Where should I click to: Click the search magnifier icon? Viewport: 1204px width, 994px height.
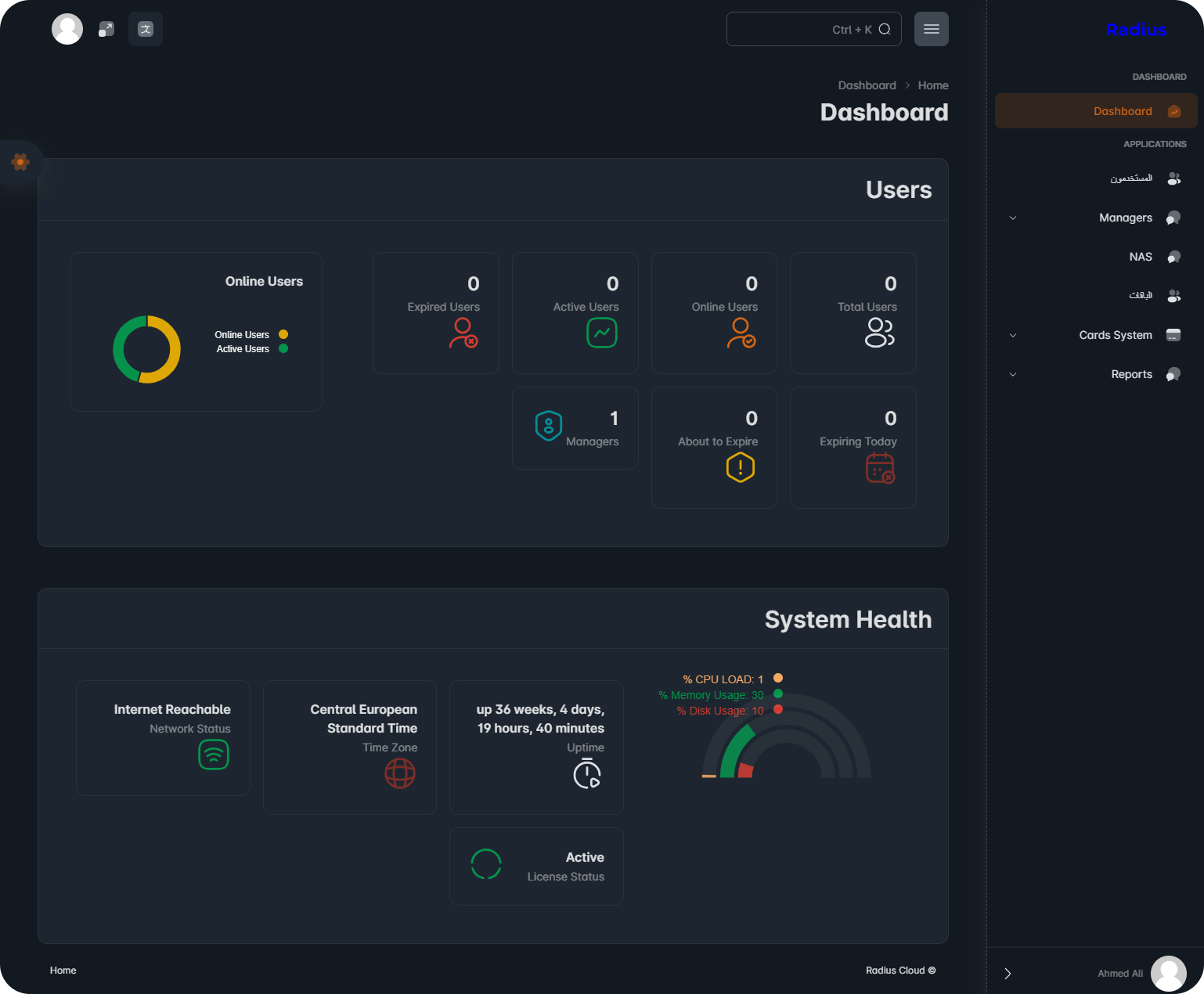tap(885, 29)
